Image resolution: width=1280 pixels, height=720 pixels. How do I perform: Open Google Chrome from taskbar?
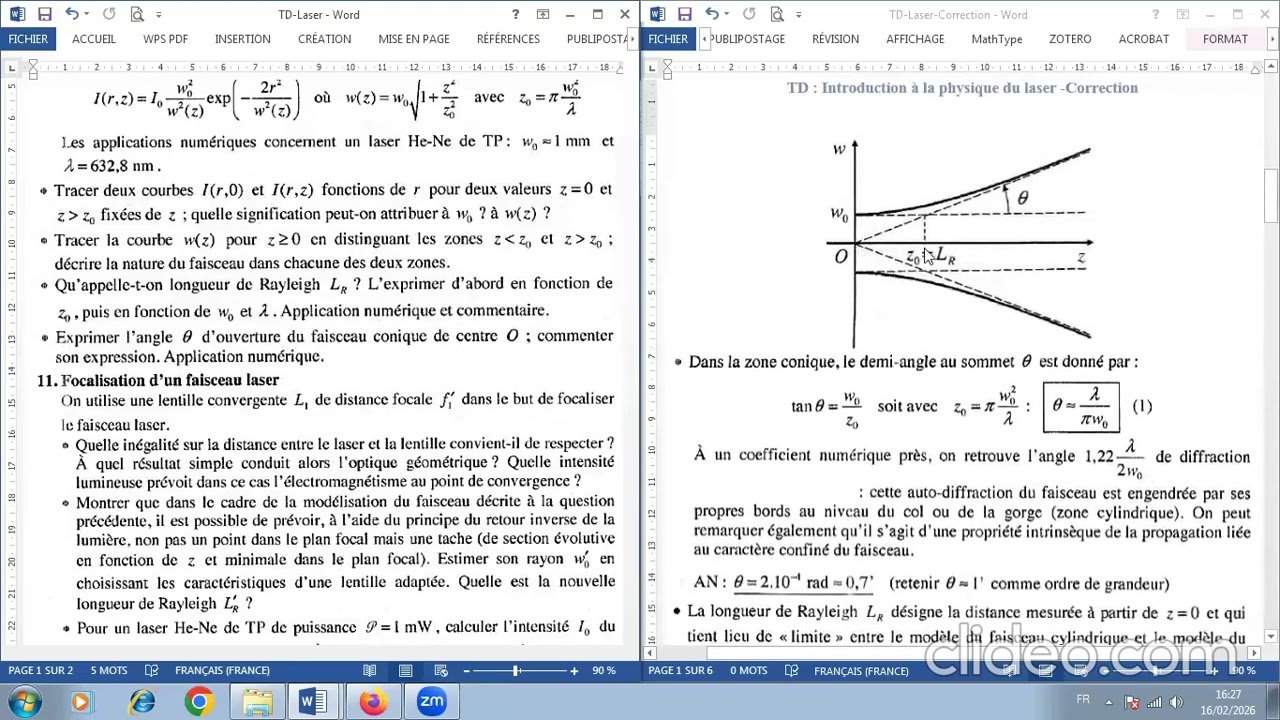199,702
